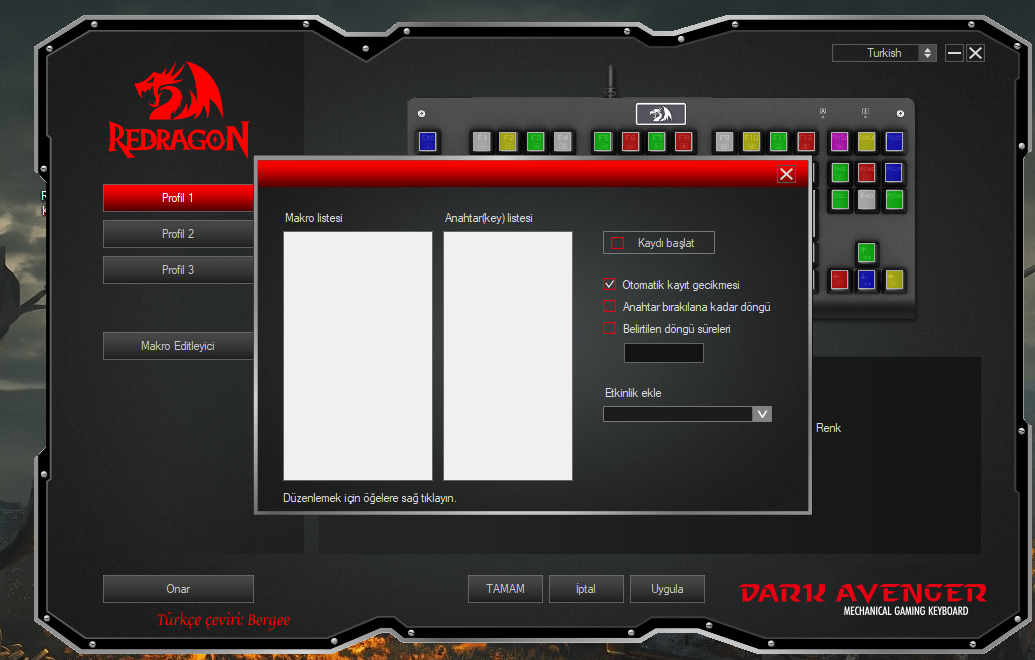Select the green Del key

click(840, 199)
